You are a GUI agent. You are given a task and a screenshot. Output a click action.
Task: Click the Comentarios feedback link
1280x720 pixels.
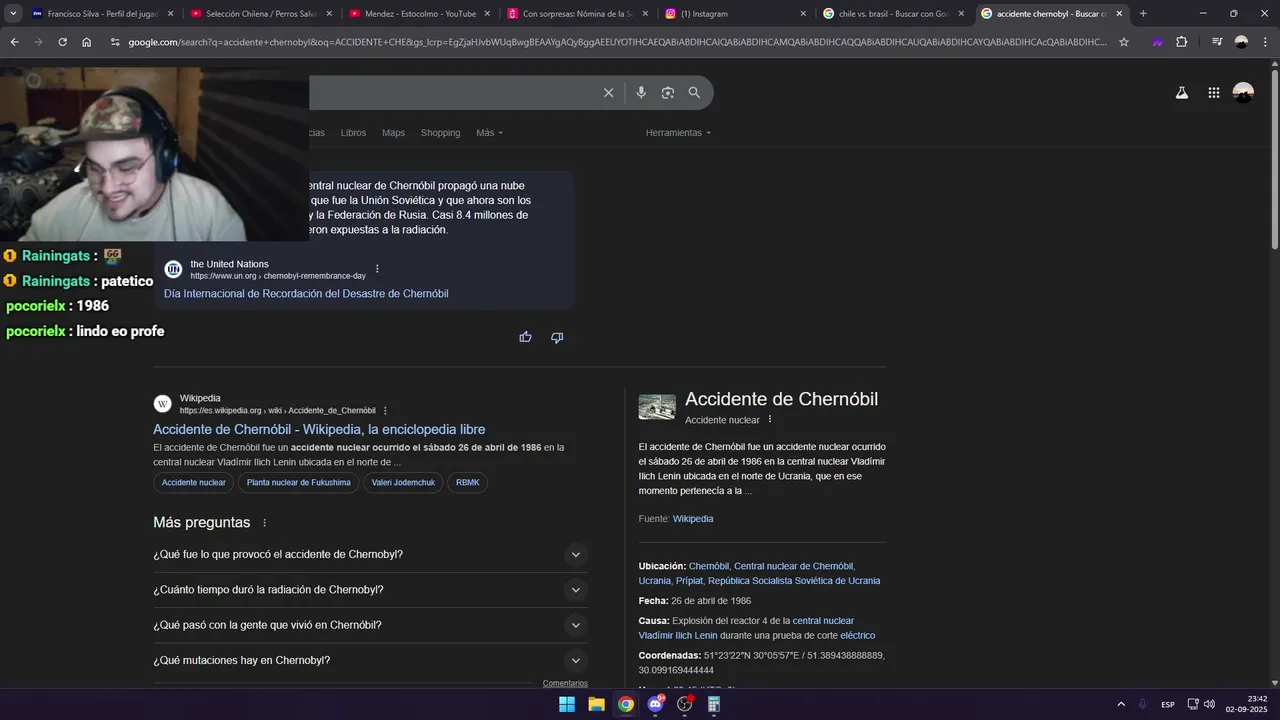coord(565,684)
